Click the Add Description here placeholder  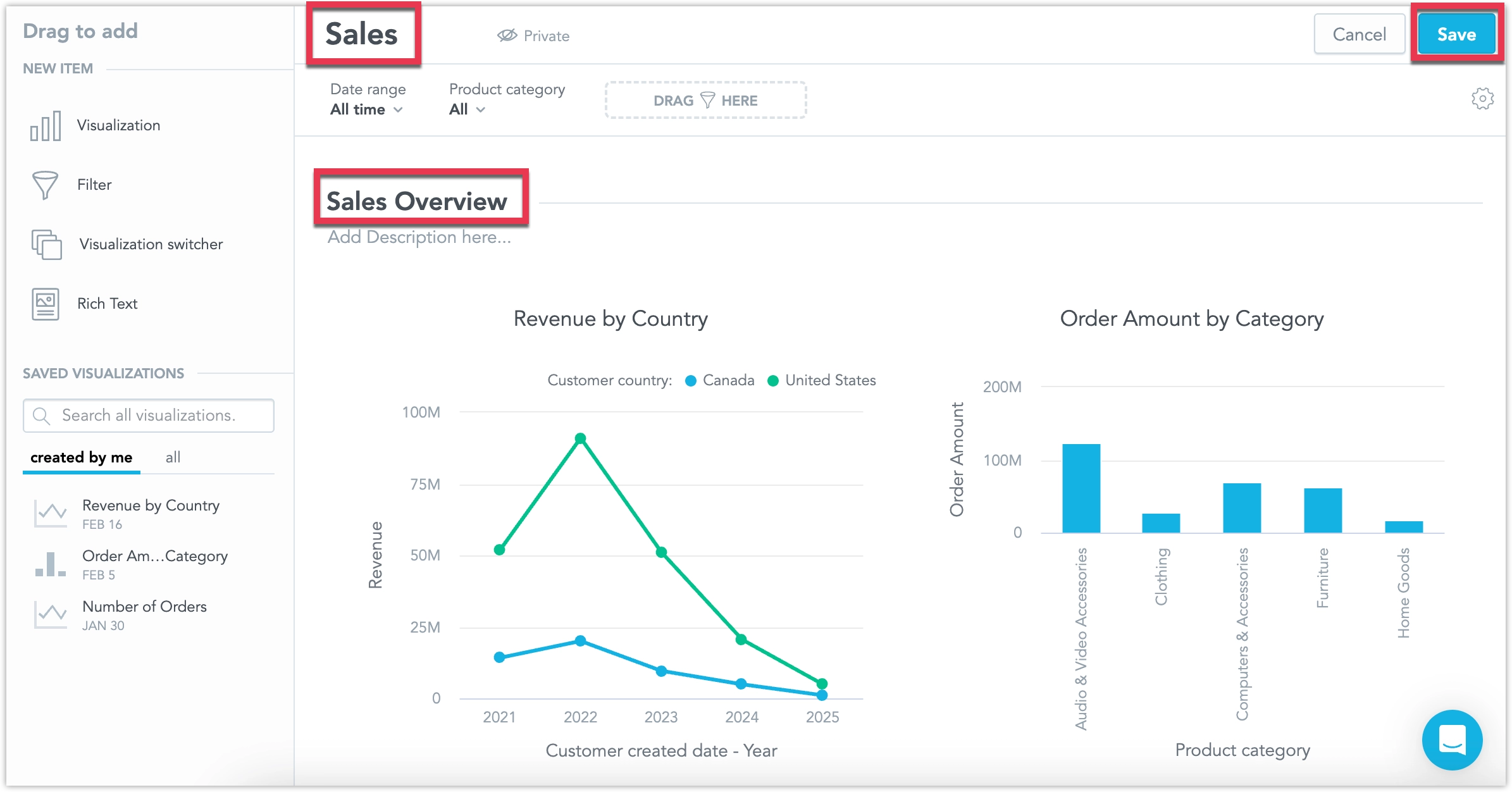point(419,237)
